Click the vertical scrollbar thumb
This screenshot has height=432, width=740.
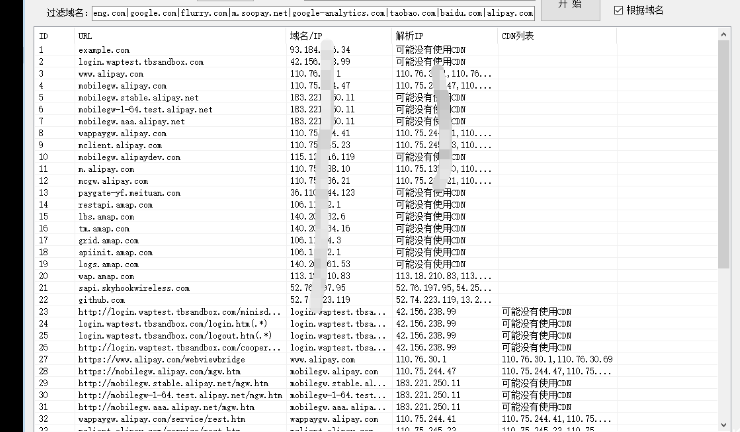[723, 154]
